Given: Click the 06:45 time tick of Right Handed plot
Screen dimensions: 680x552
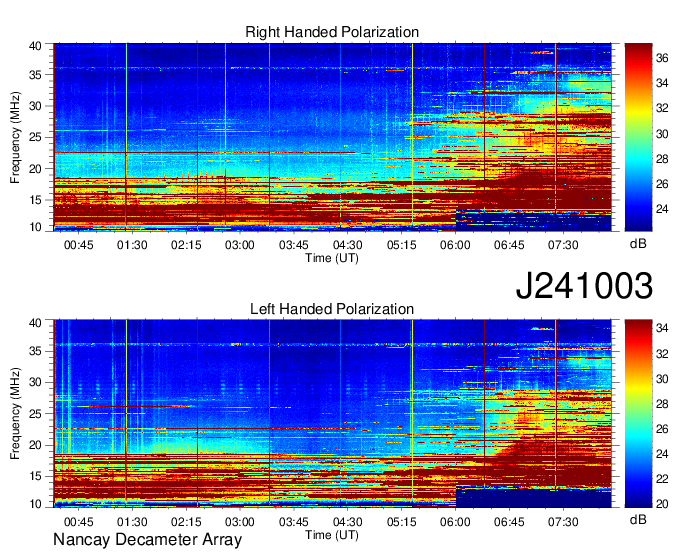Looking at the screenshot, I should click(509, 245).
